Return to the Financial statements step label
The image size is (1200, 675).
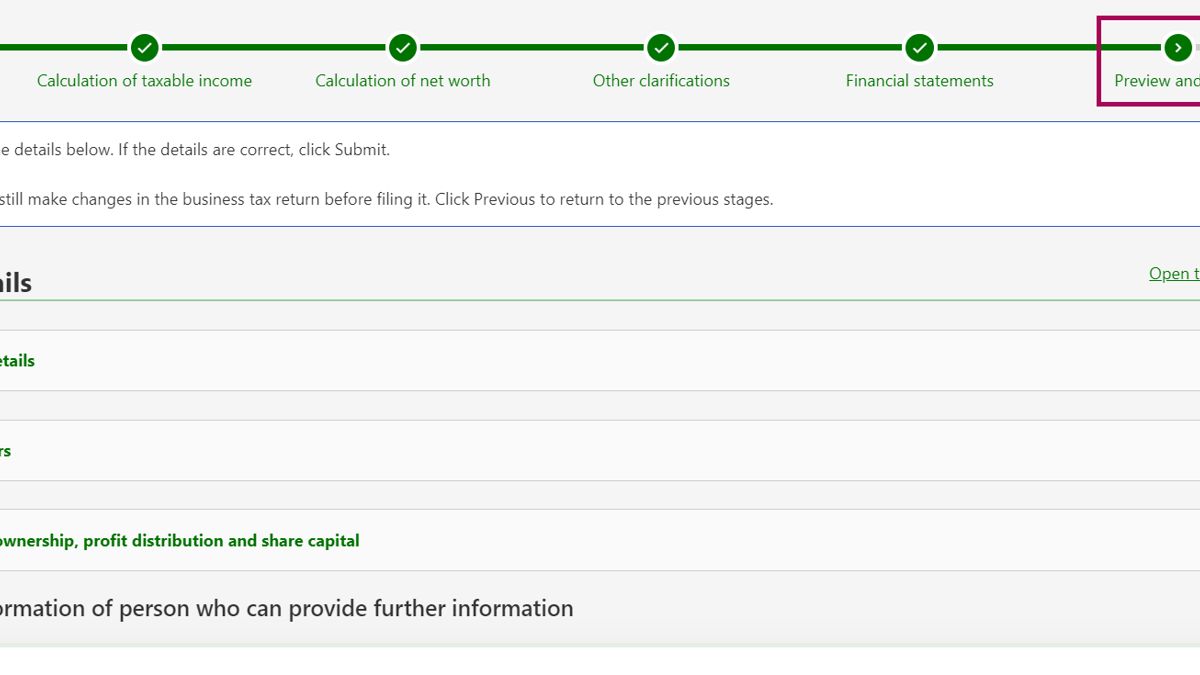(919, 81)
